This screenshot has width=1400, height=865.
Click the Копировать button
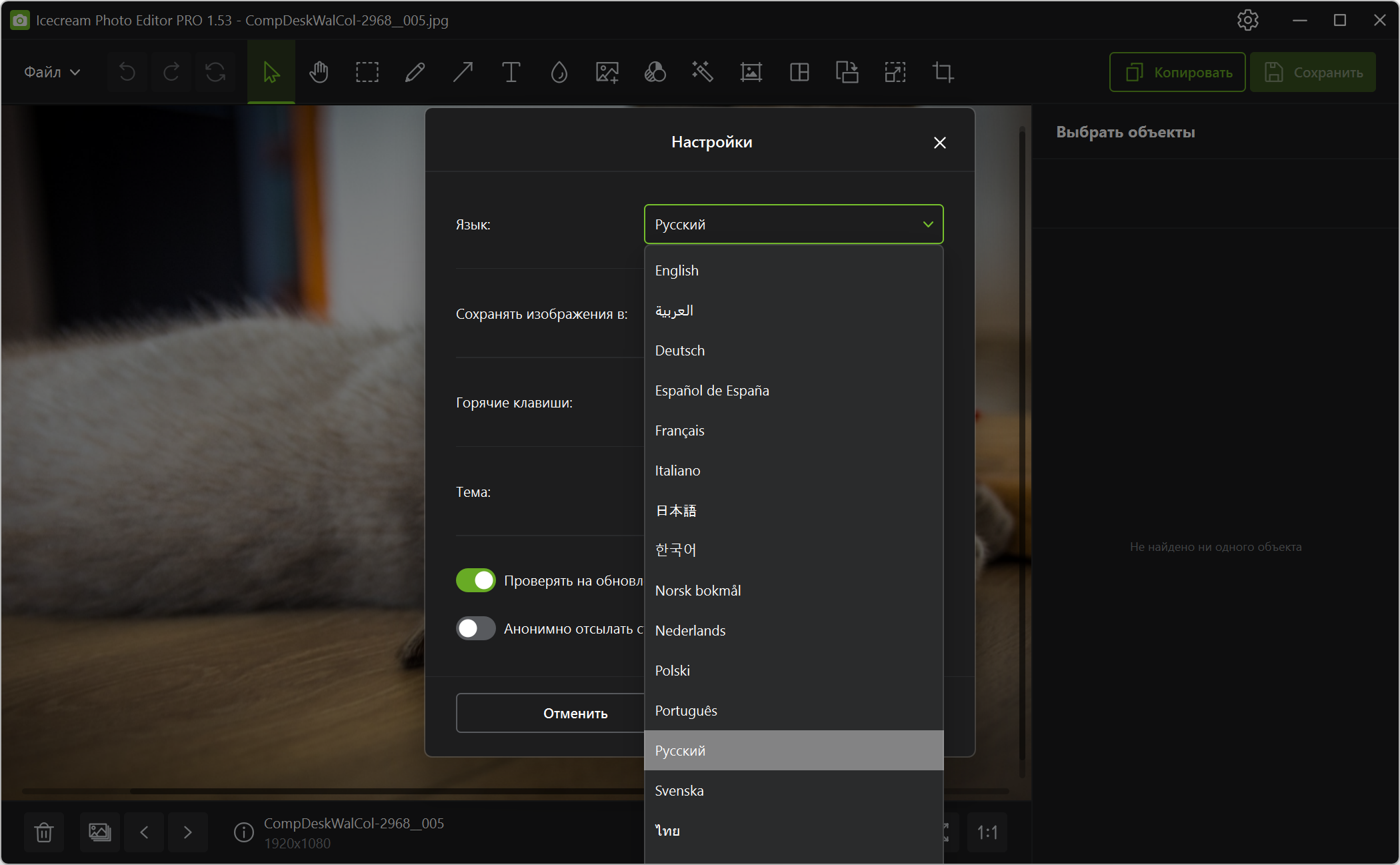1177,72
